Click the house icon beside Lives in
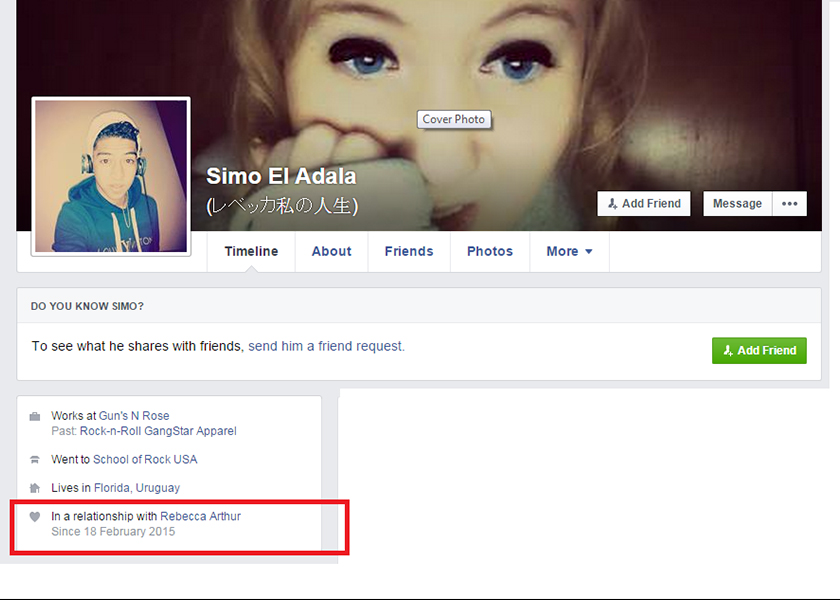Viewport: 840px width, 600px height. click(35, 488)
